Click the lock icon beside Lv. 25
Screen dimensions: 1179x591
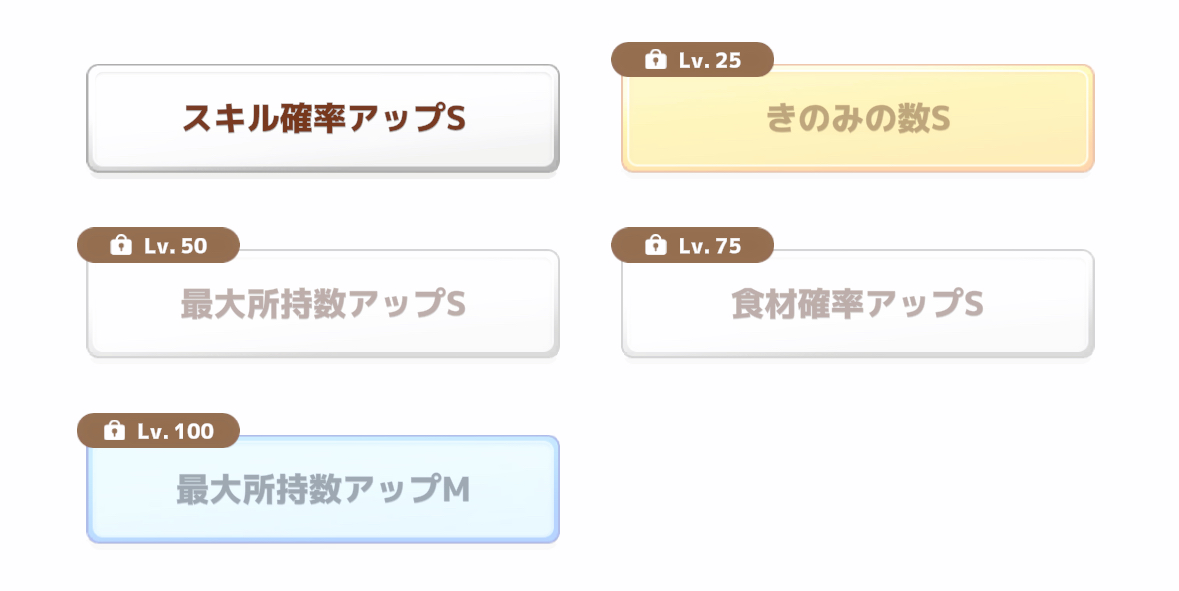[655, 60]
